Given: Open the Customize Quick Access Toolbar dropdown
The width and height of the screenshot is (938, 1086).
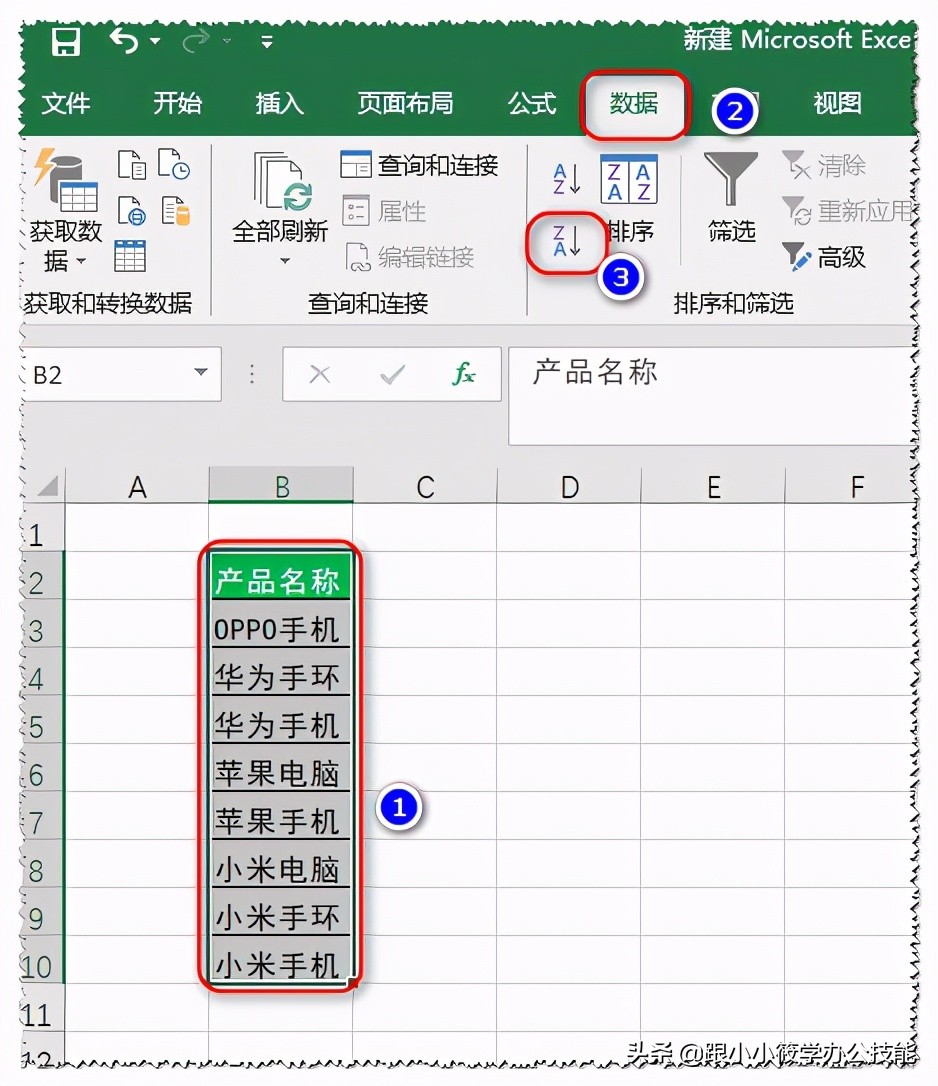Looking at the screenshot, I should (x=267, y=42).
